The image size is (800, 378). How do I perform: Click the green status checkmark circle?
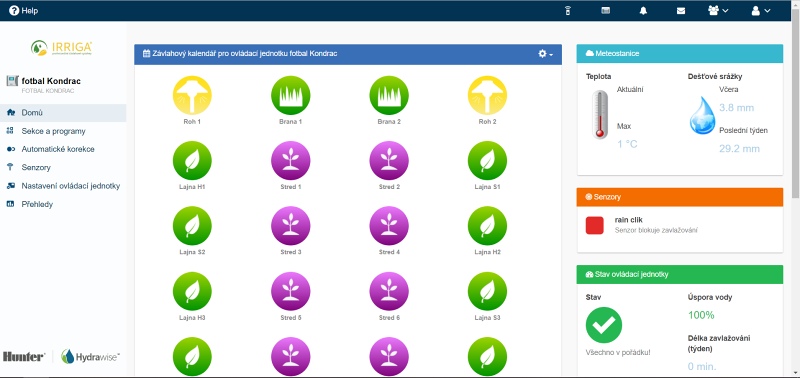(x=604, y=325)
